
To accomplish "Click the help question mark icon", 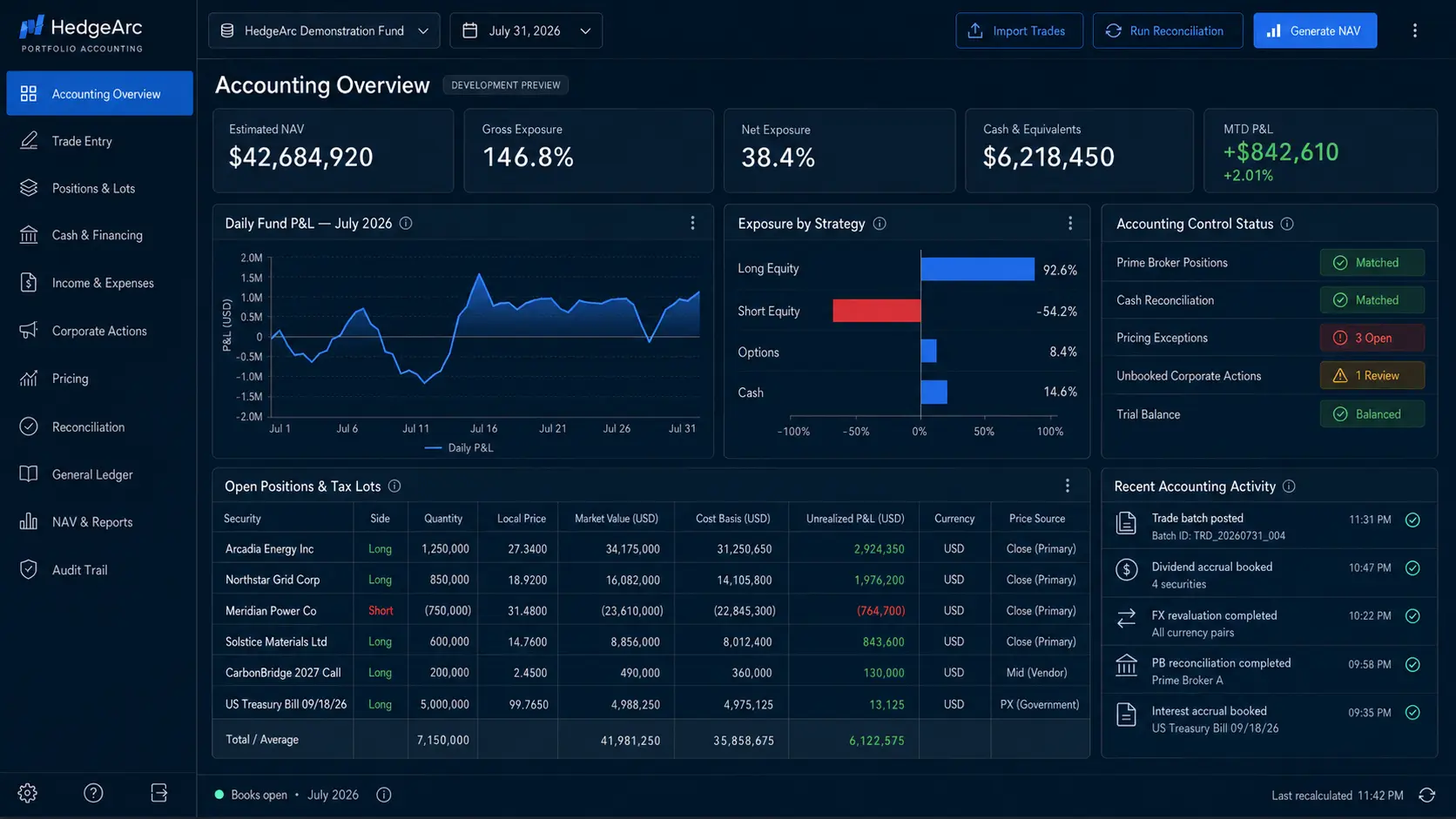I will 93,793.
